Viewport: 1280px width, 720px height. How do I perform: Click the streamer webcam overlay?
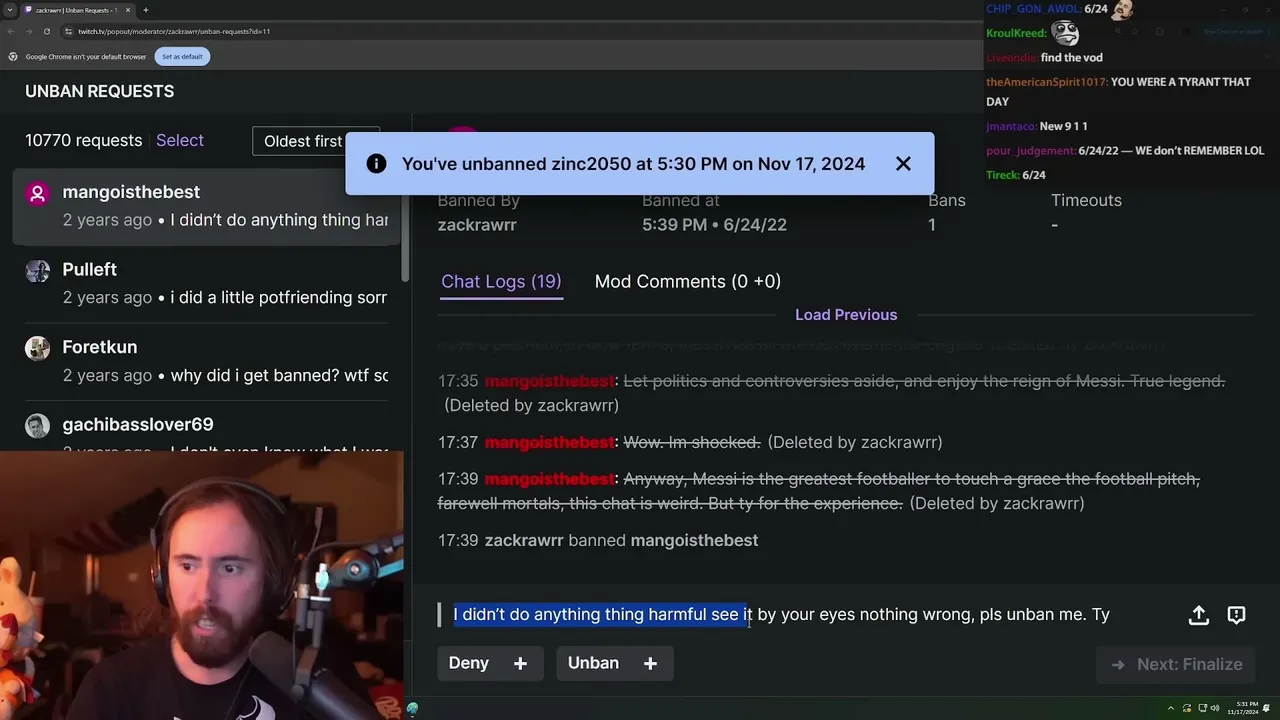tap(201, 585)
